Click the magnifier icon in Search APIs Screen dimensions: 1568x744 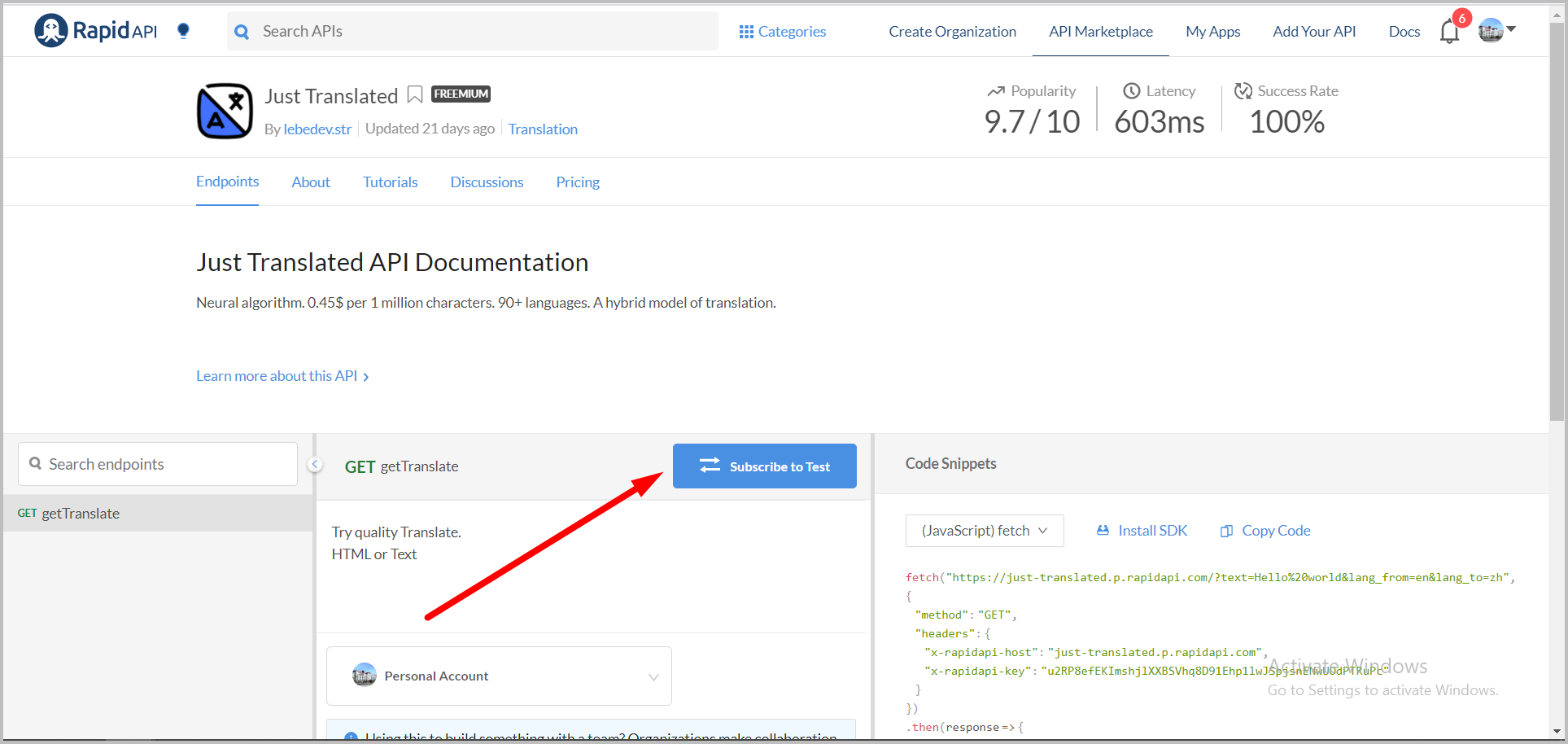(x=242, y=32)
